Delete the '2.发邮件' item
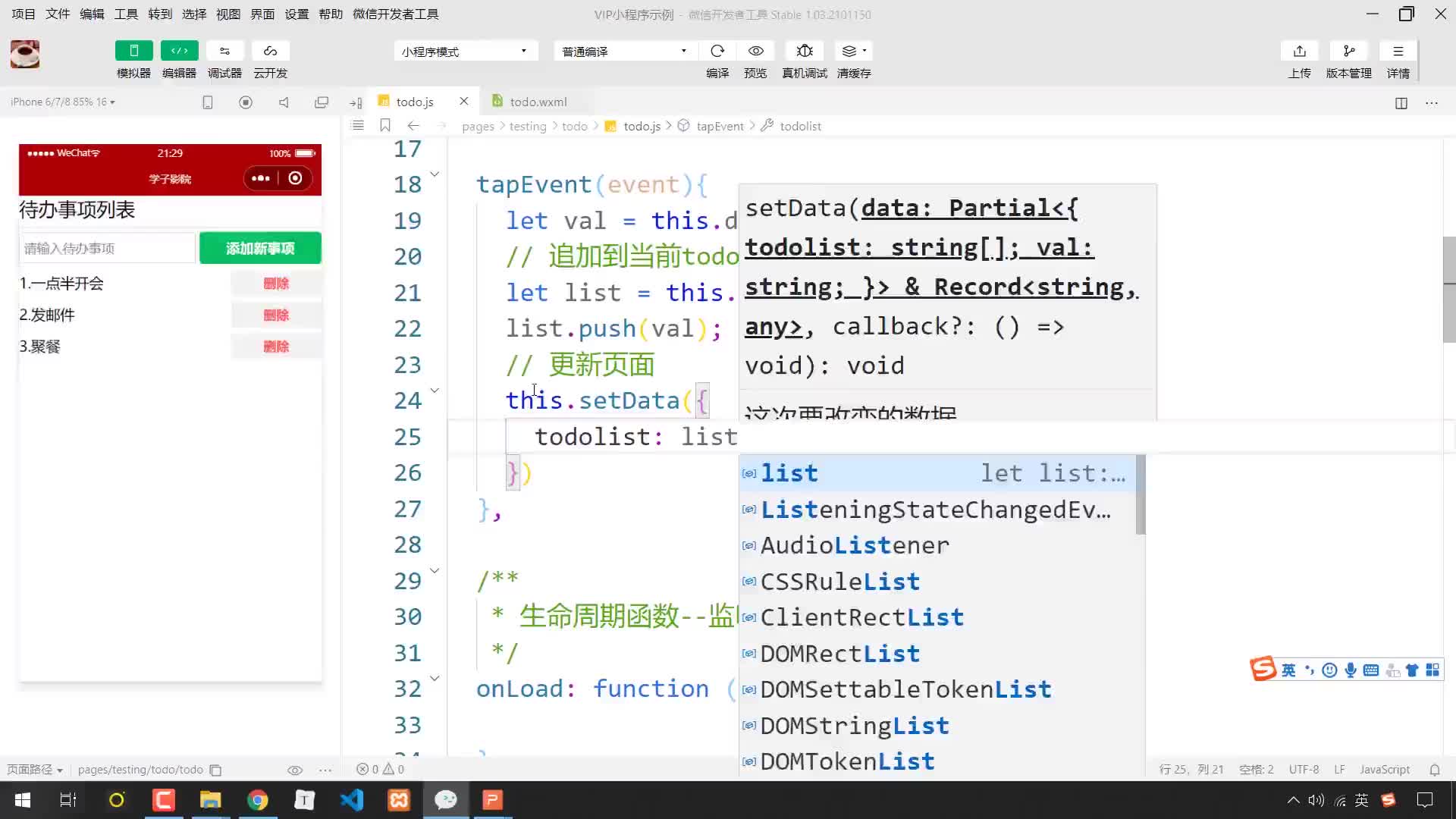 point(276,315)
